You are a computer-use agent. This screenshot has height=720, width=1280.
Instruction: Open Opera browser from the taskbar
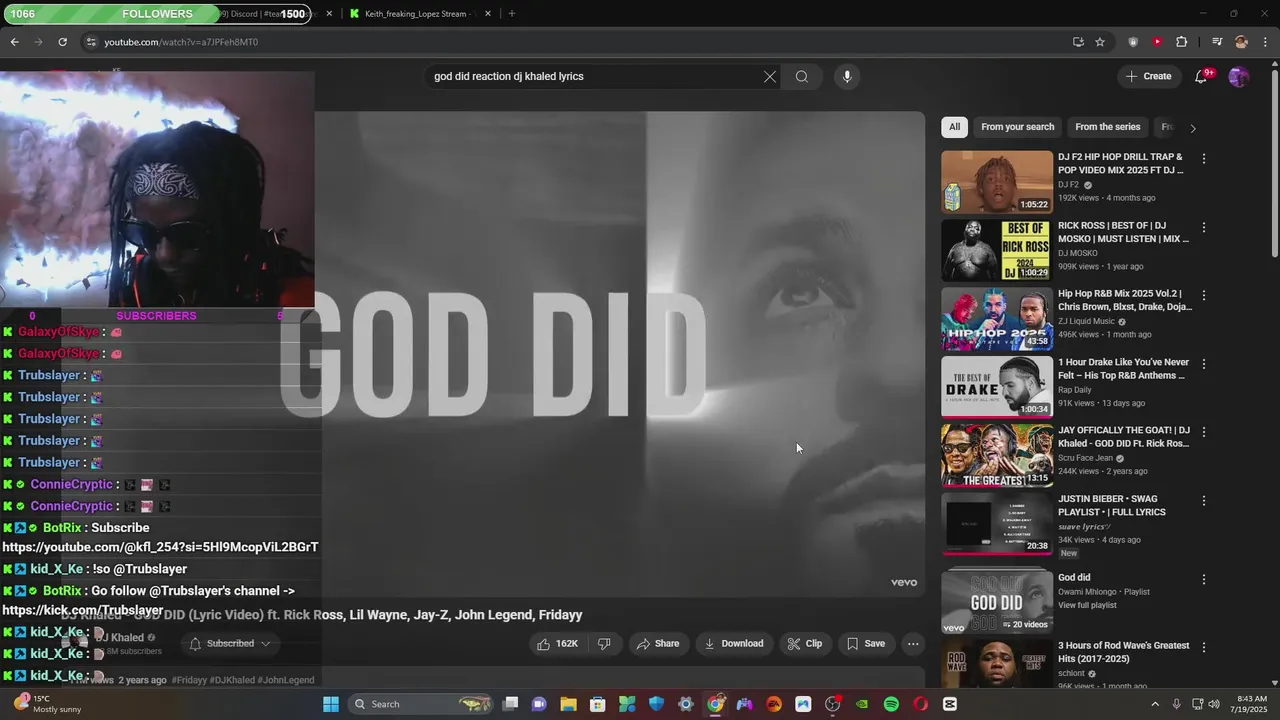pos(920,704)
